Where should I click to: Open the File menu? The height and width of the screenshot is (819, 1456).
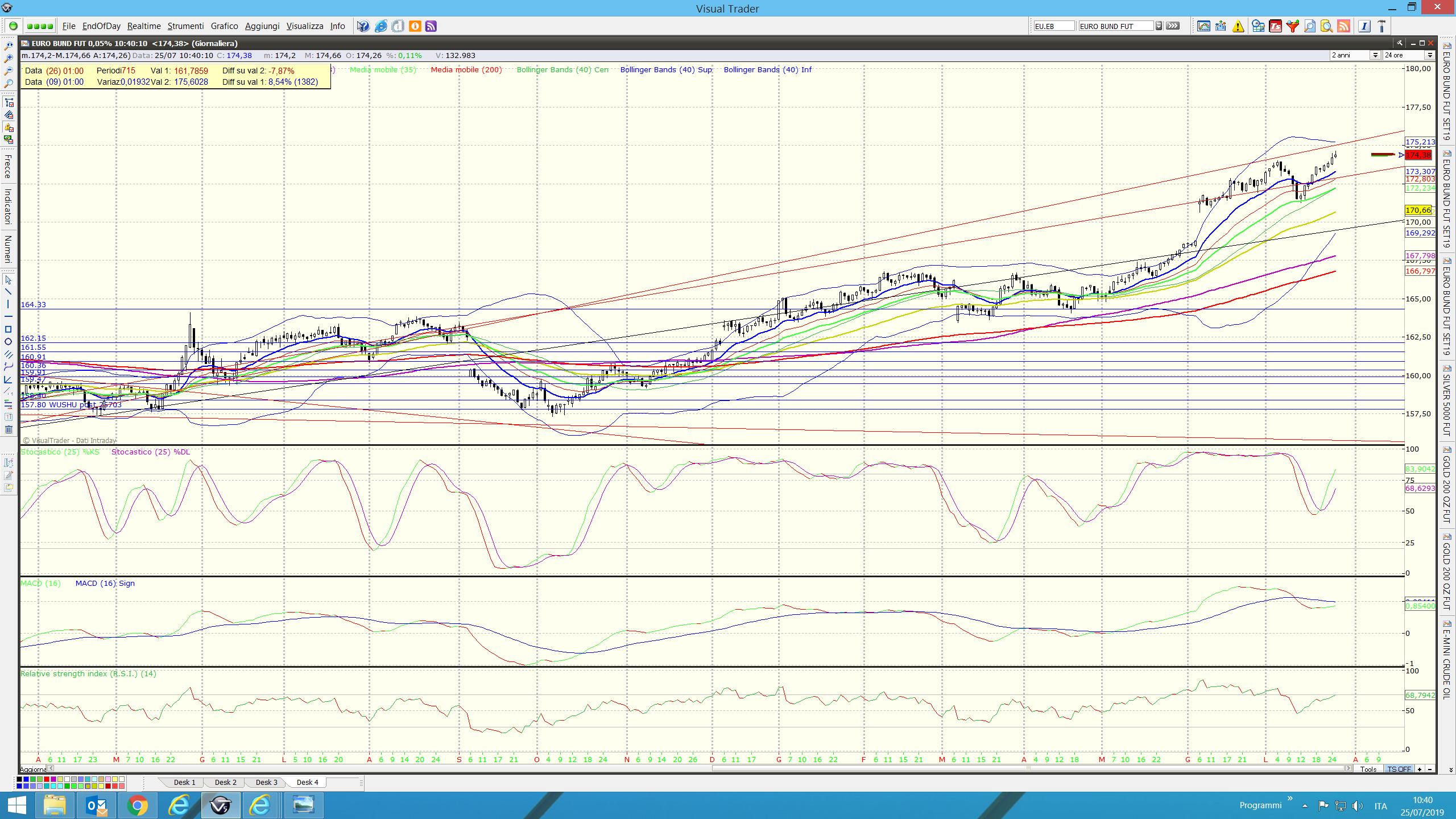pyautogui.click(x=69, y=26)
